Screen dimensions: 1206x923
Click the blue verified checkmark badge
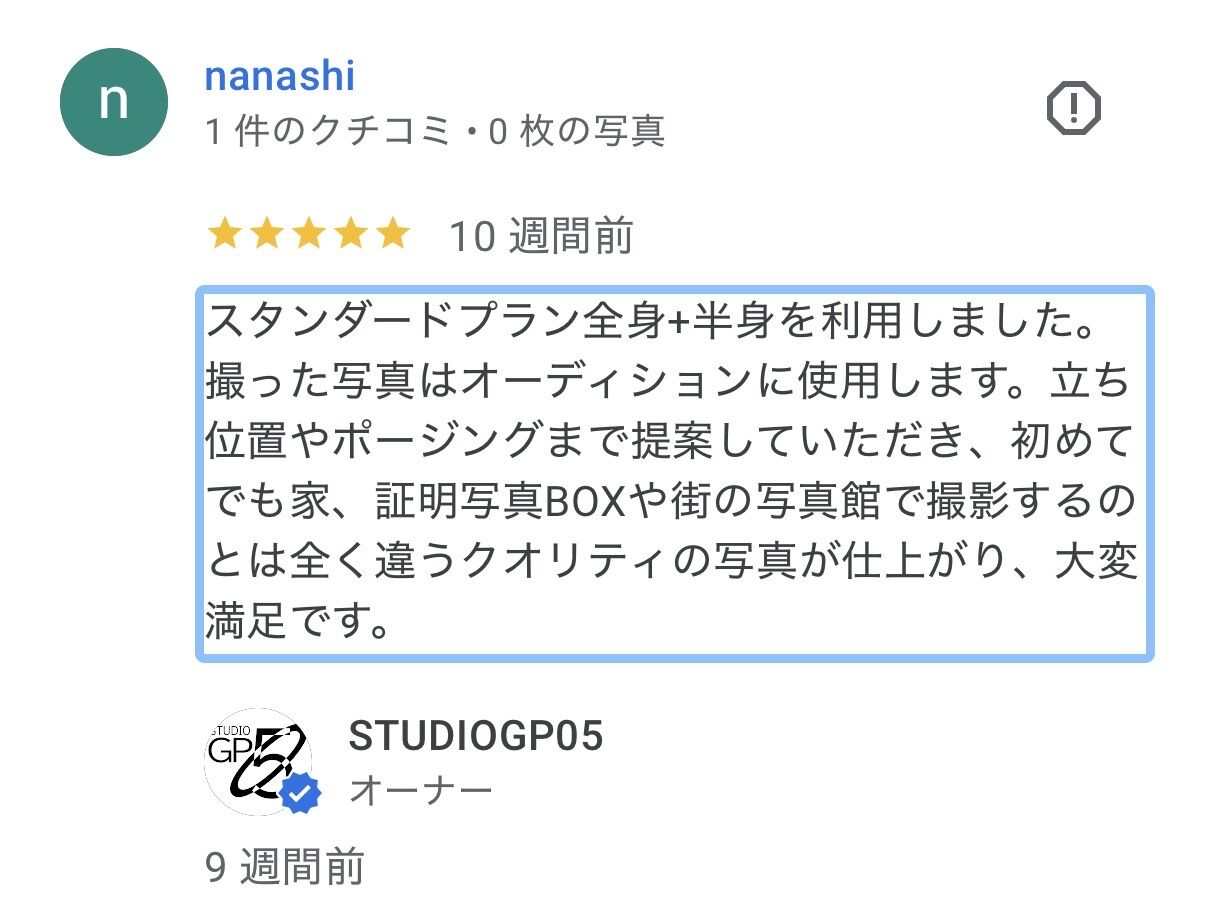click(x=300, y=794)
